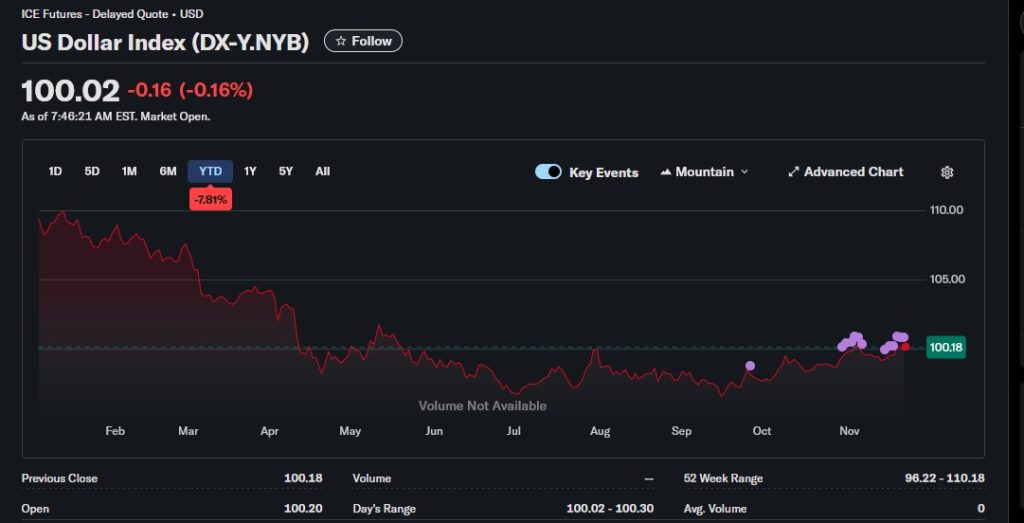The height and width of the screenshot is (523, 1024).
Task: Select the All time range
Action: (322, 171)
